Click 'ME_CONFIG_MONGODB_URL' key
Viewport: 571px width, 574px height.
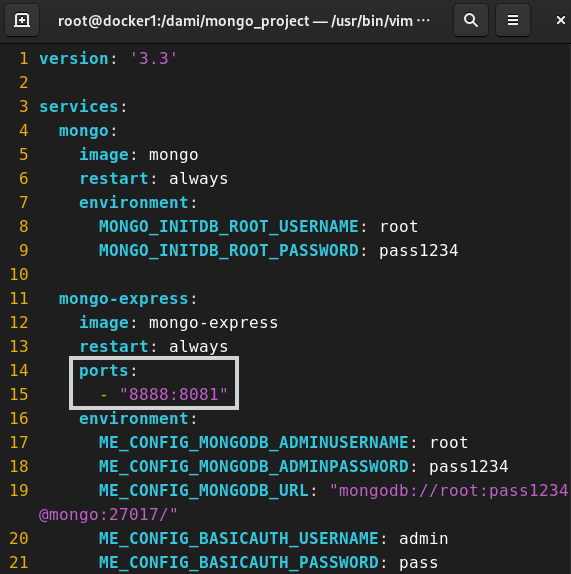click(204, 491)
